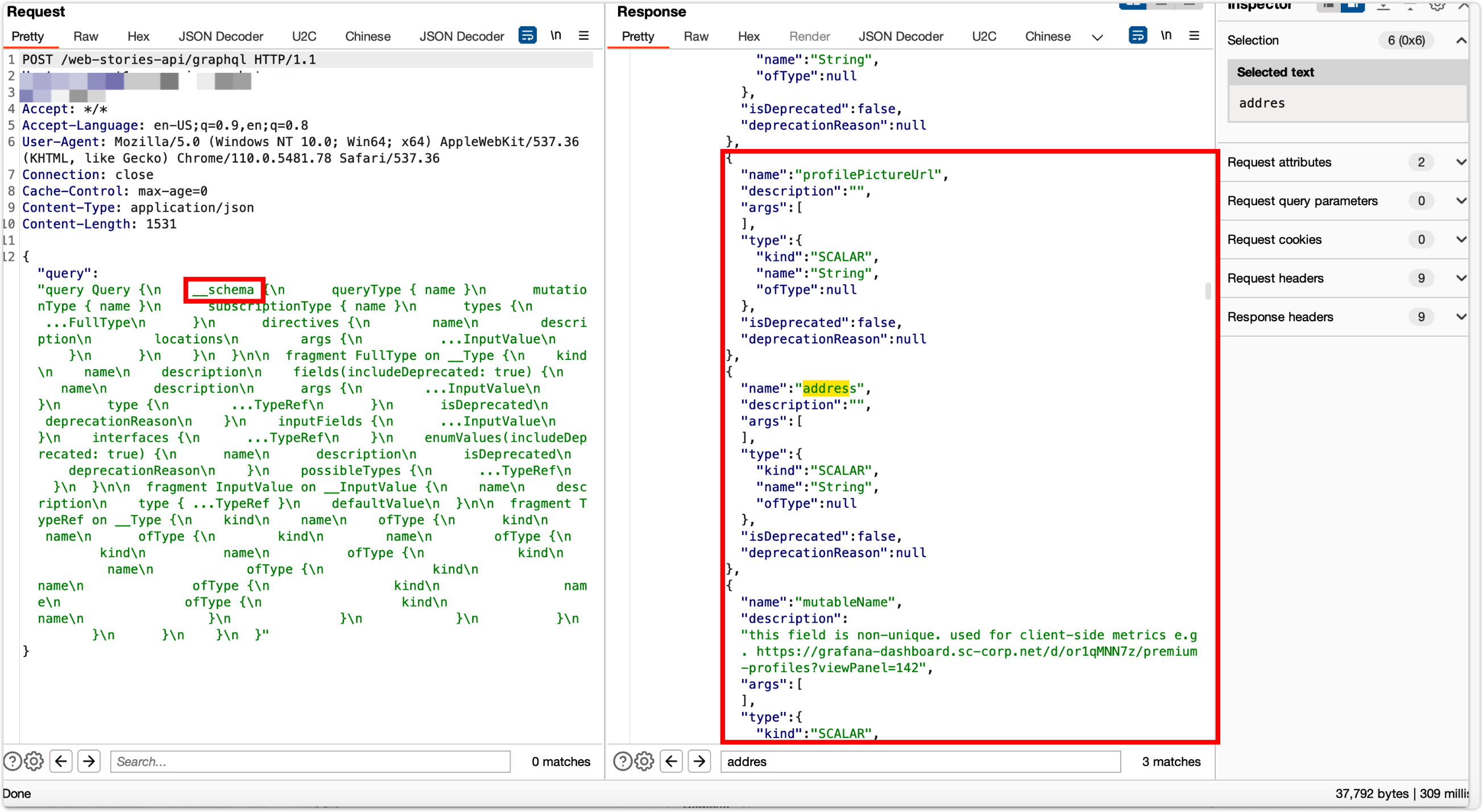
Task: Open Inspector settings gear
Action: [1437, 6]
